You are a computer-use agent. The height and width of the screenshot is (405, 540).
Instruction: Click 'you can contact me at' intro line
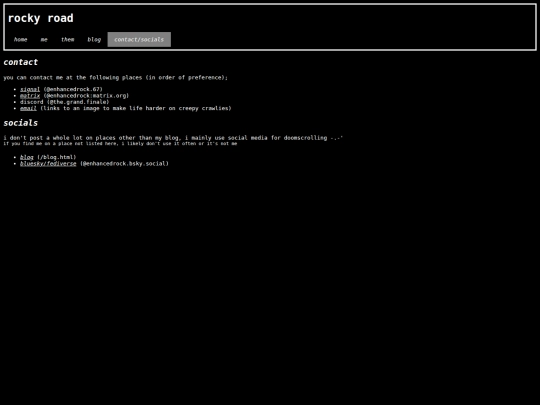tap(116, 77)
